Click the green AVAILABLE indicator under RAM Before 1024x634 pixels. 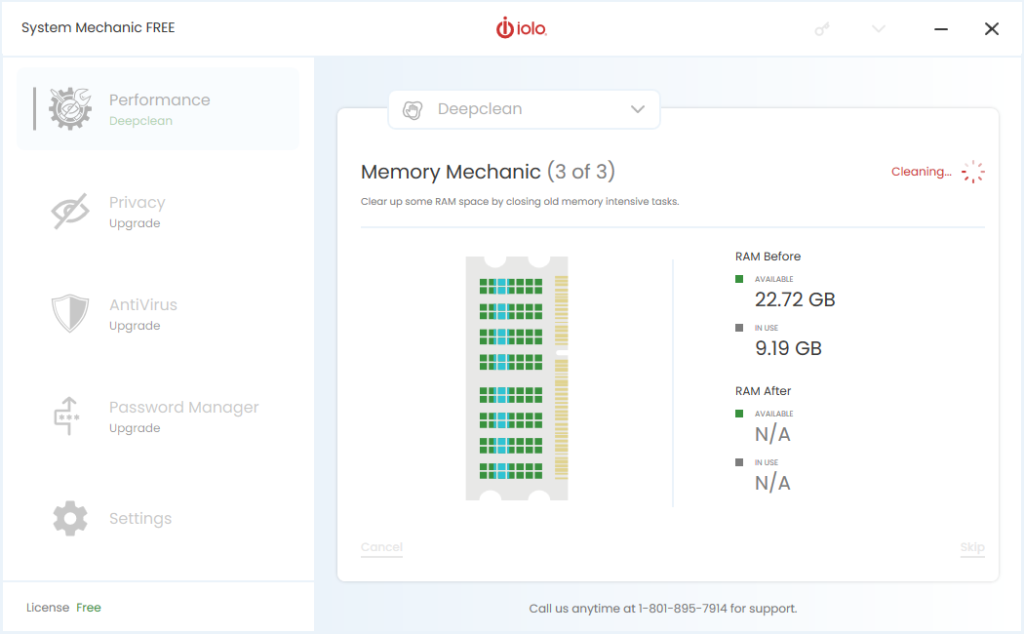coord(741,278)
